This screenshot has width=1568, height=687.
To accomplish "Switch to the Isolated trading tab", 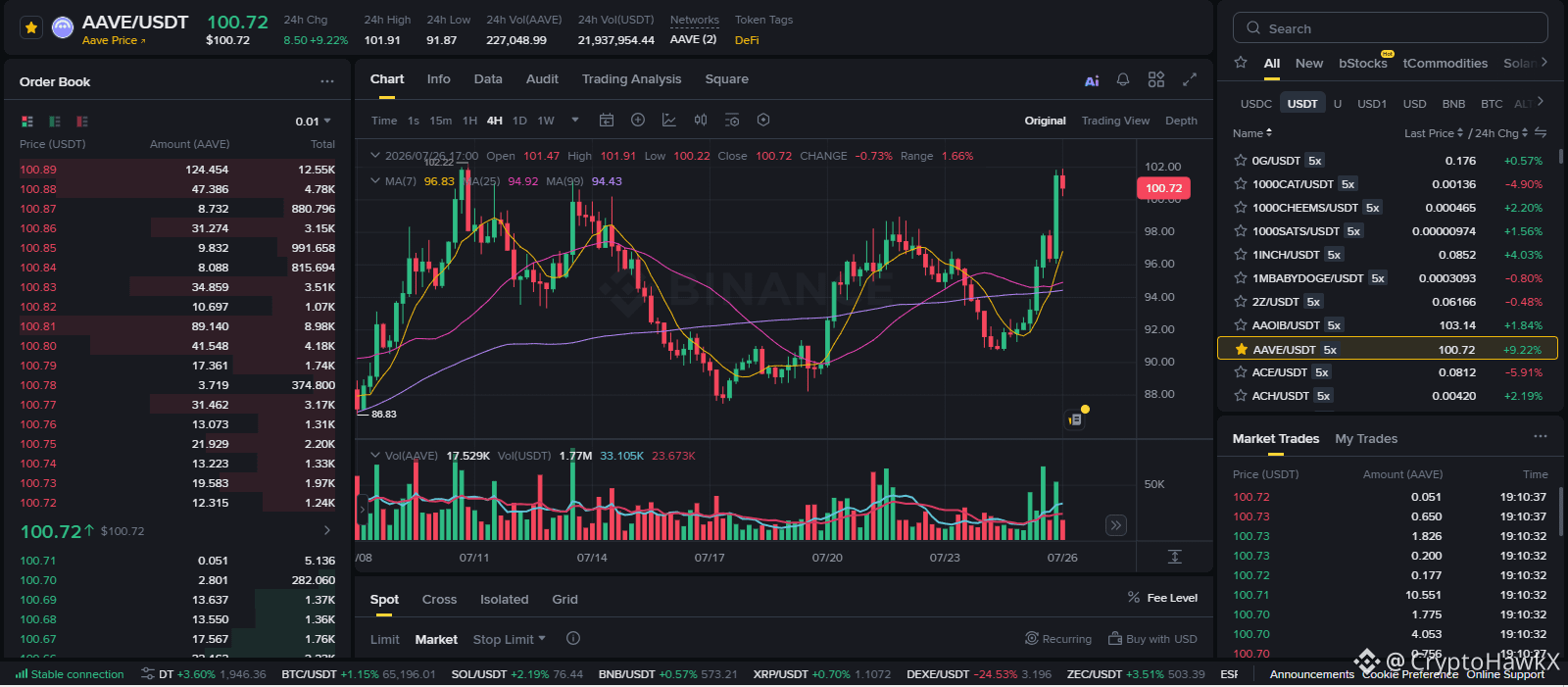I will point(504,599).
